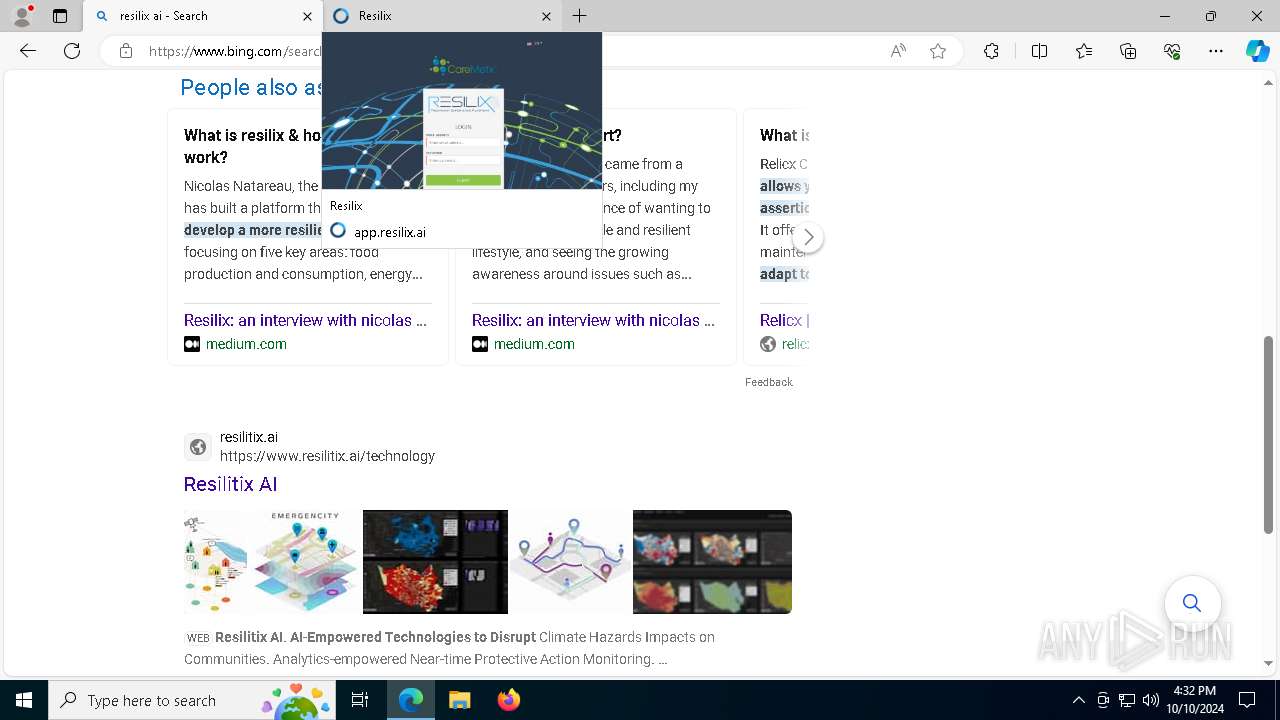Image resolution: width=1280 pixels, height=720 pixels.
Task: Show next People also ask cards
Action: [x=808, y=237]
